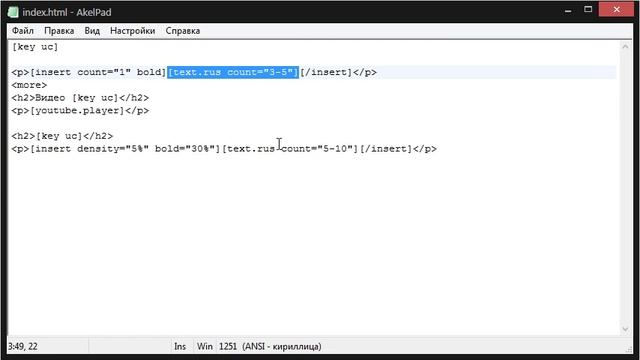This screenshot has width=640, height=360.
Task: Click "[insert count="1" bold]" text
Action: 98,72
